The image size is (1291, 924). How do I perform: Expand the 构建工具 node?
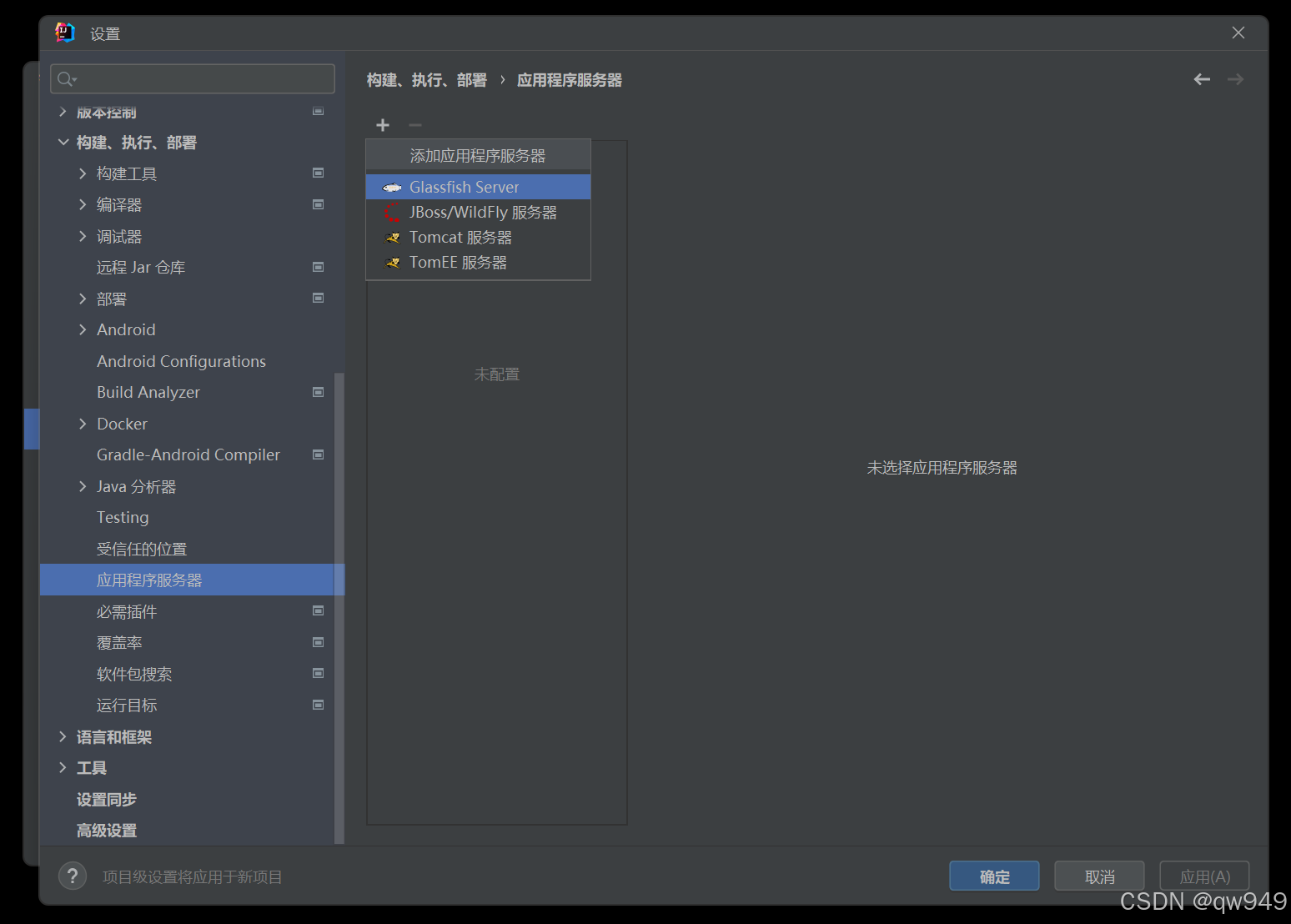83,173
